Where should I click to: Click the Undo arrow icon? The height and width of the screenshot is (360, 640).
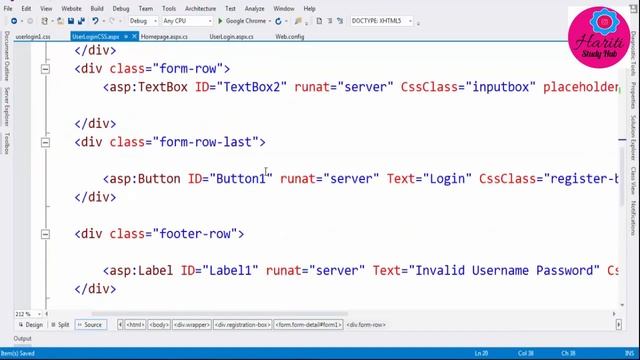tap(95, 21)
